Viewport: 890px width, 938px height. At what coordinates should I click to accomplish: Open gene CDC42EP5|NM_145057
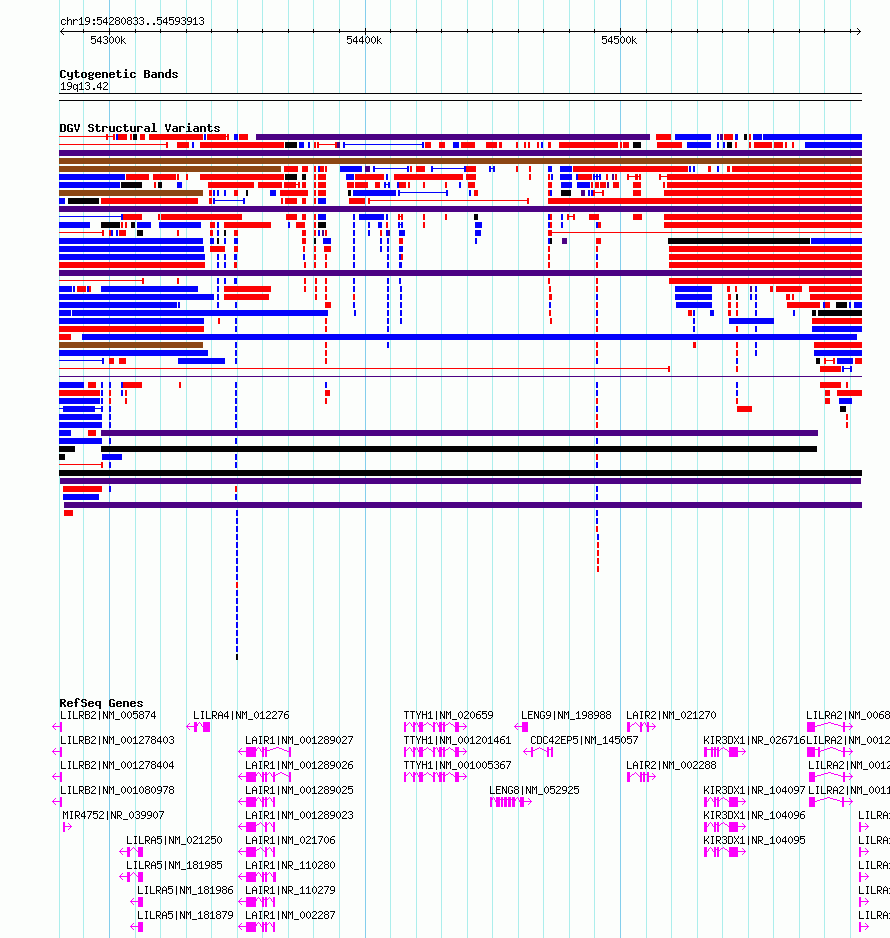click(584, 740)
